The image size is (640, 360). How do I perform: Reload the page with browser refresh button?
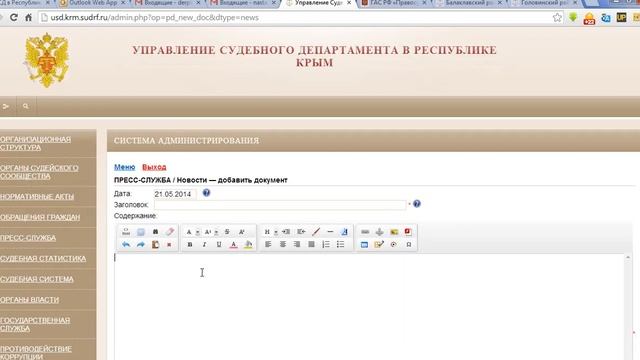[13, 18]
